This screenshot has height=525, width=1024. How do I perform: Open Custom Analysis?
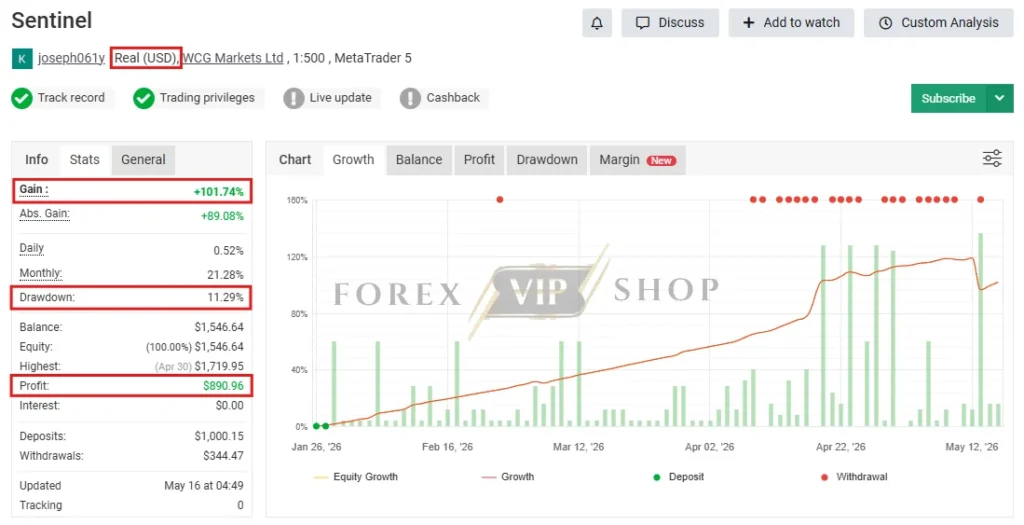[x=938, y=23]
